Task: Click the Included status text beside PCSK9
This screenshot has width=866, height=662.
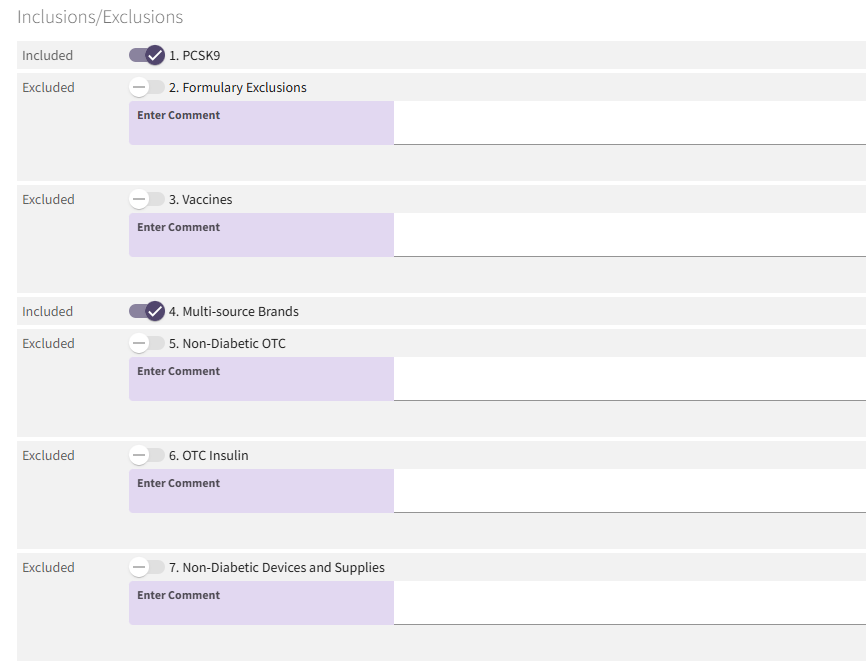Action: point(48,56)
